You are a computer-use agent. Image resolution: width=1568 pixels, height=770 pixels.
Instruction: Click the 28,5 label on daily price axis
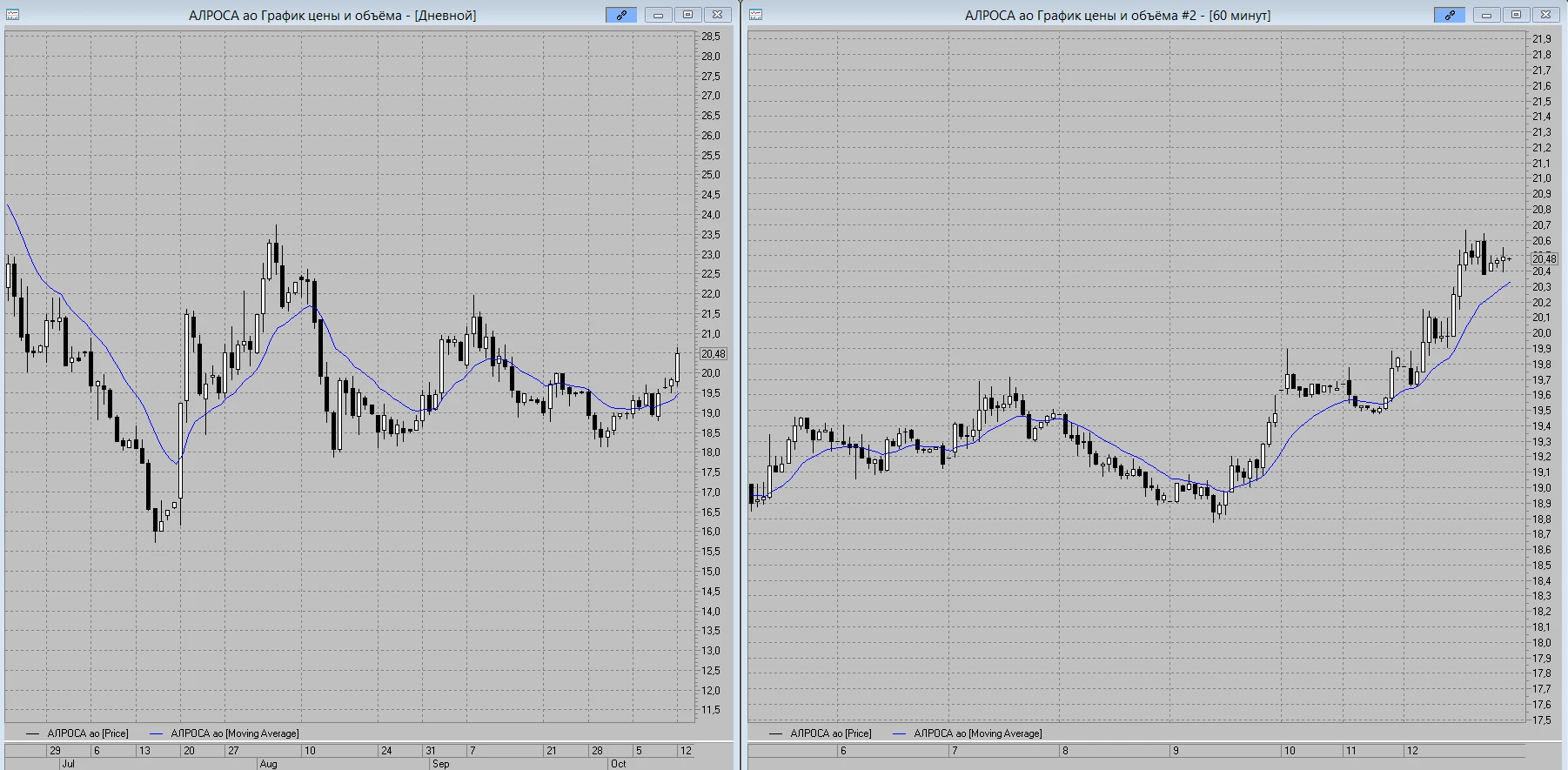coord(711,37)
